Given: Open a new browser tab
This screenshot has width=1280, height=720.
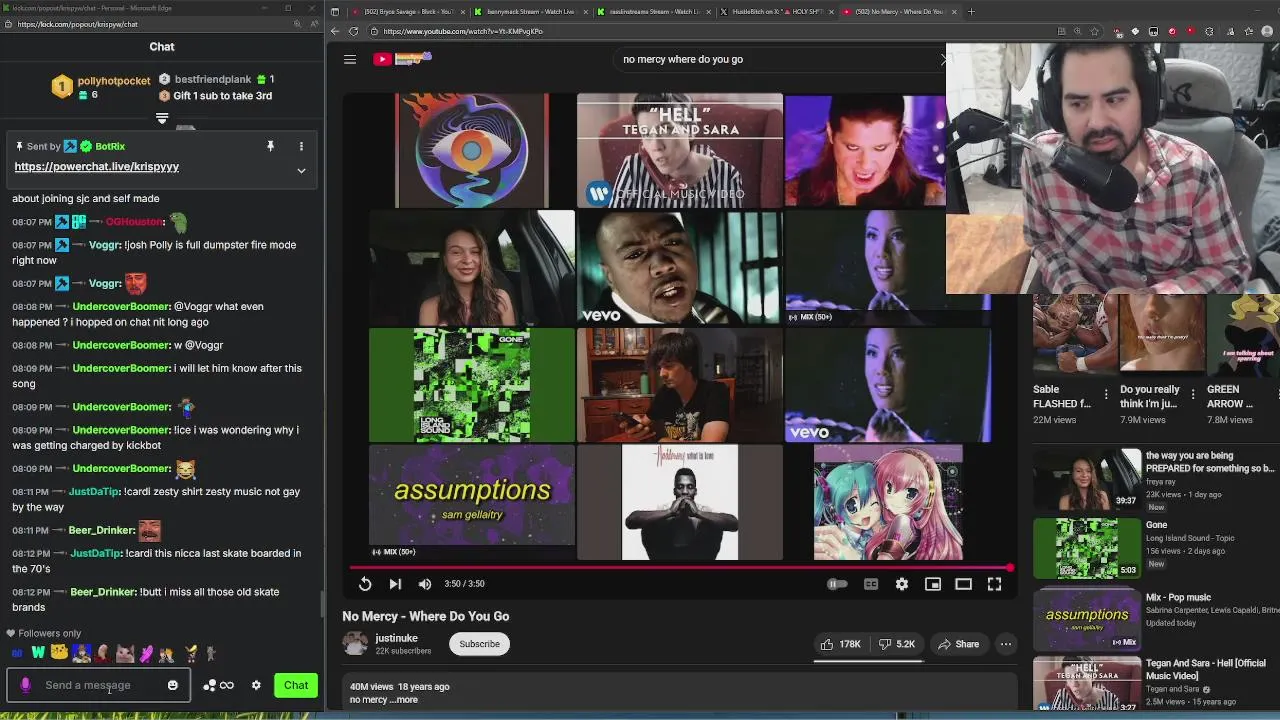Looking at the screenshot, I should (971, 12).
